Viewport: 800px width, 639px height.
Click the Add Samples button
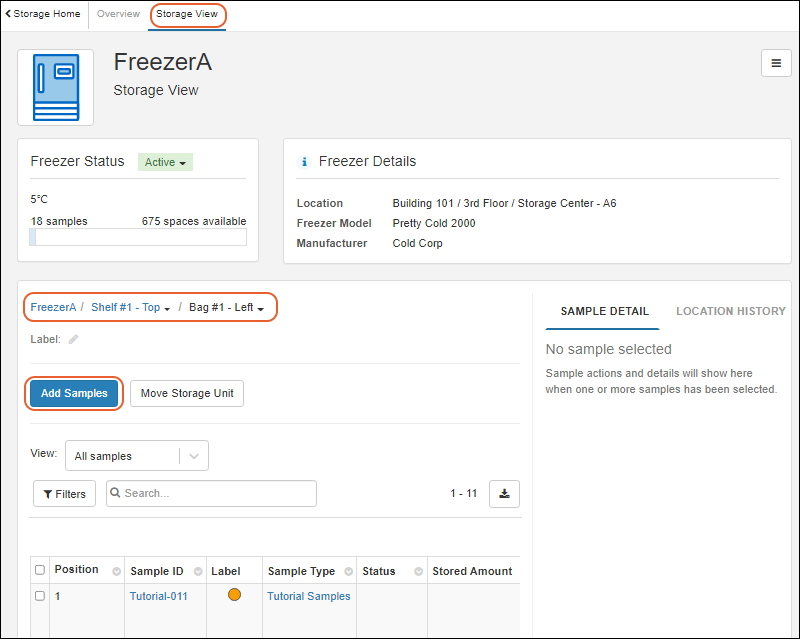click(x=74, y=393)
